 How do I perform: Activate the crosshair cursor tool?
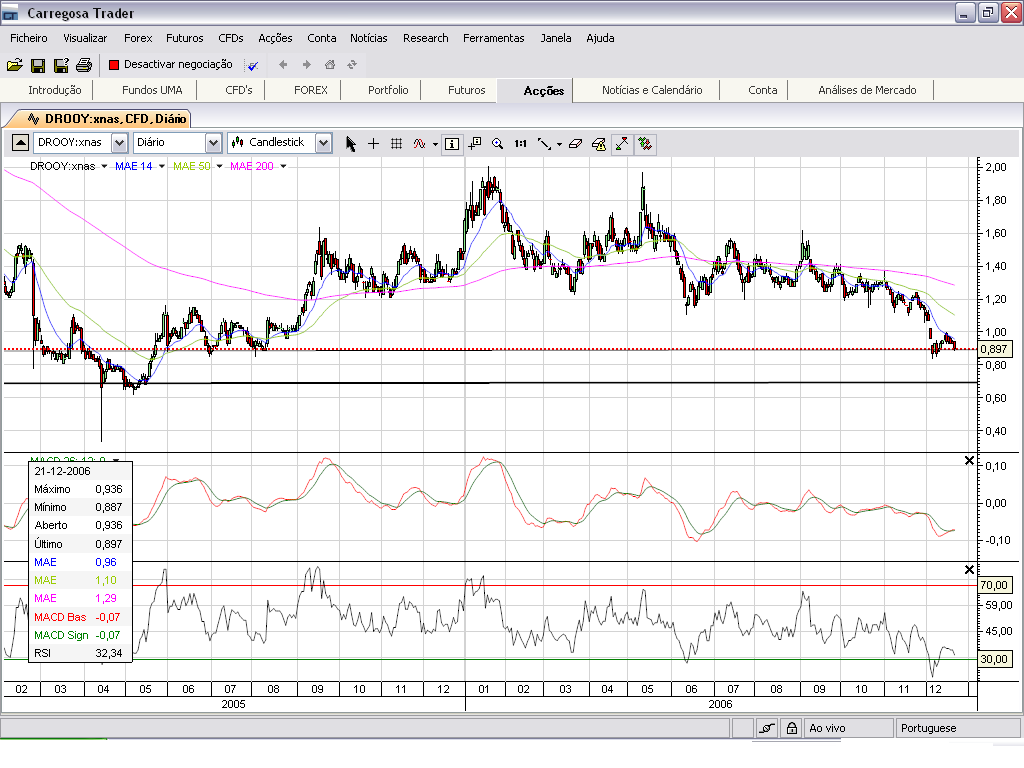(x=374, y=143)
